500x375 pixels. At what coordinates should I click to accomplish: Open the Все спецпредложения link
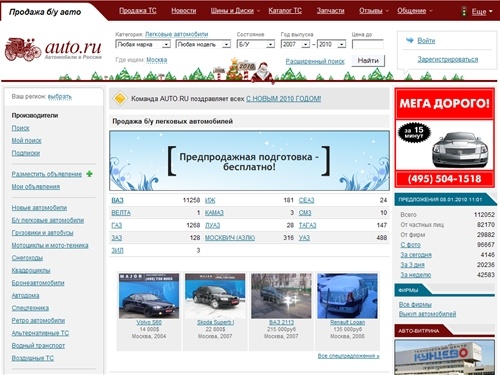(348, 356)
